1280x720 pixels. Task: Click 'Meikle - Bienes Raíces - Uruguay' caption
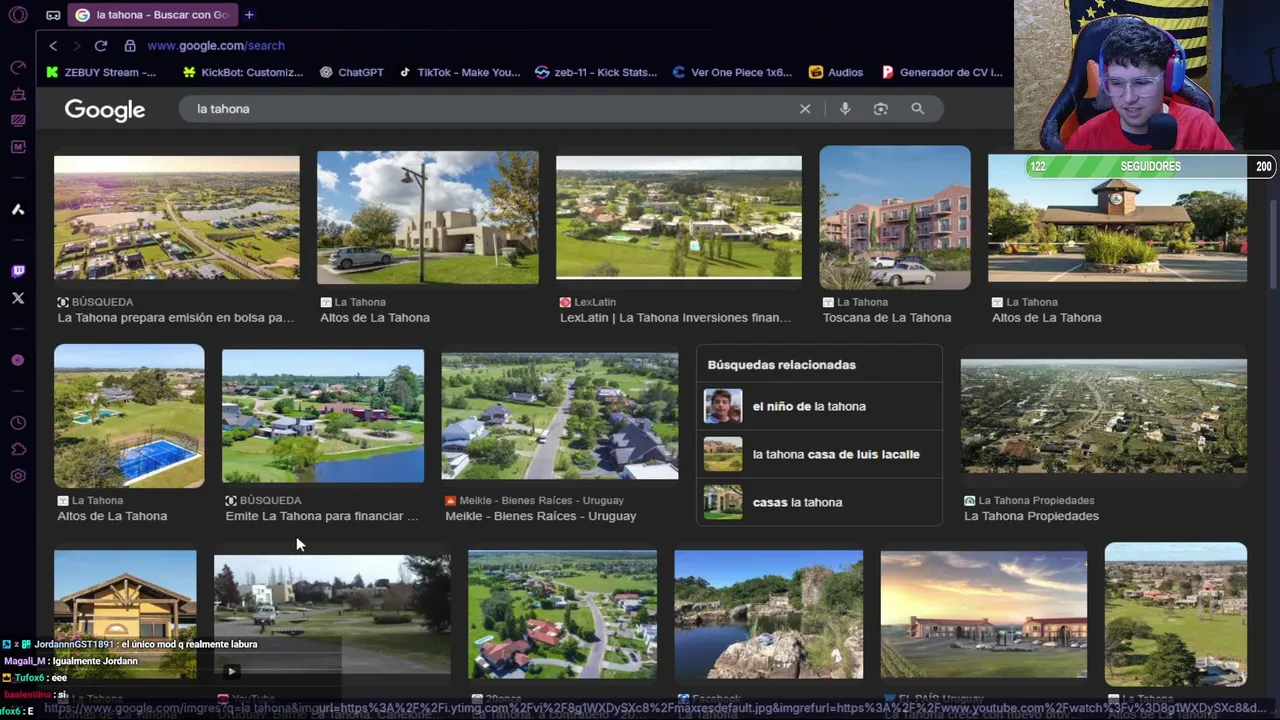[541, 516]
